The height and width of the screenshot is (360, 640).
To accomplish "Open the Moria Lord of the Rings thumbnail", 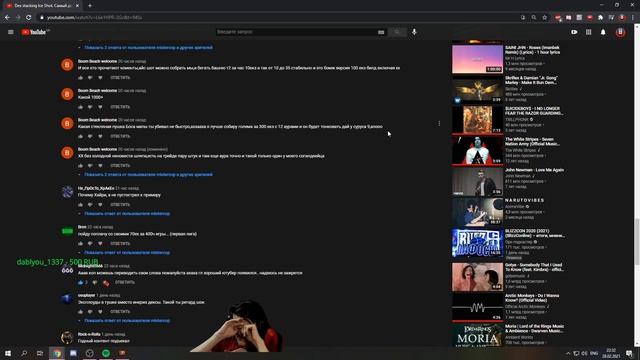I will pos(477,336).
